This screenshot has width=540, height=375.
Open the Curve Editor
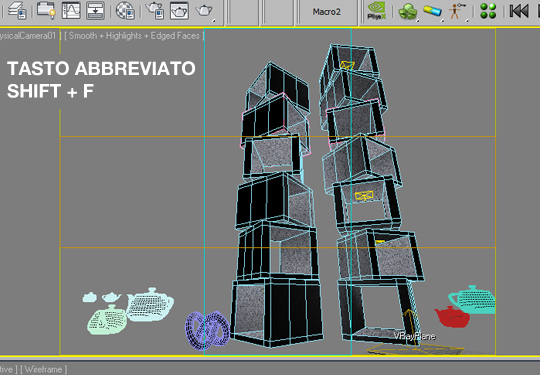pyautogui.click(x=71, y=10)
